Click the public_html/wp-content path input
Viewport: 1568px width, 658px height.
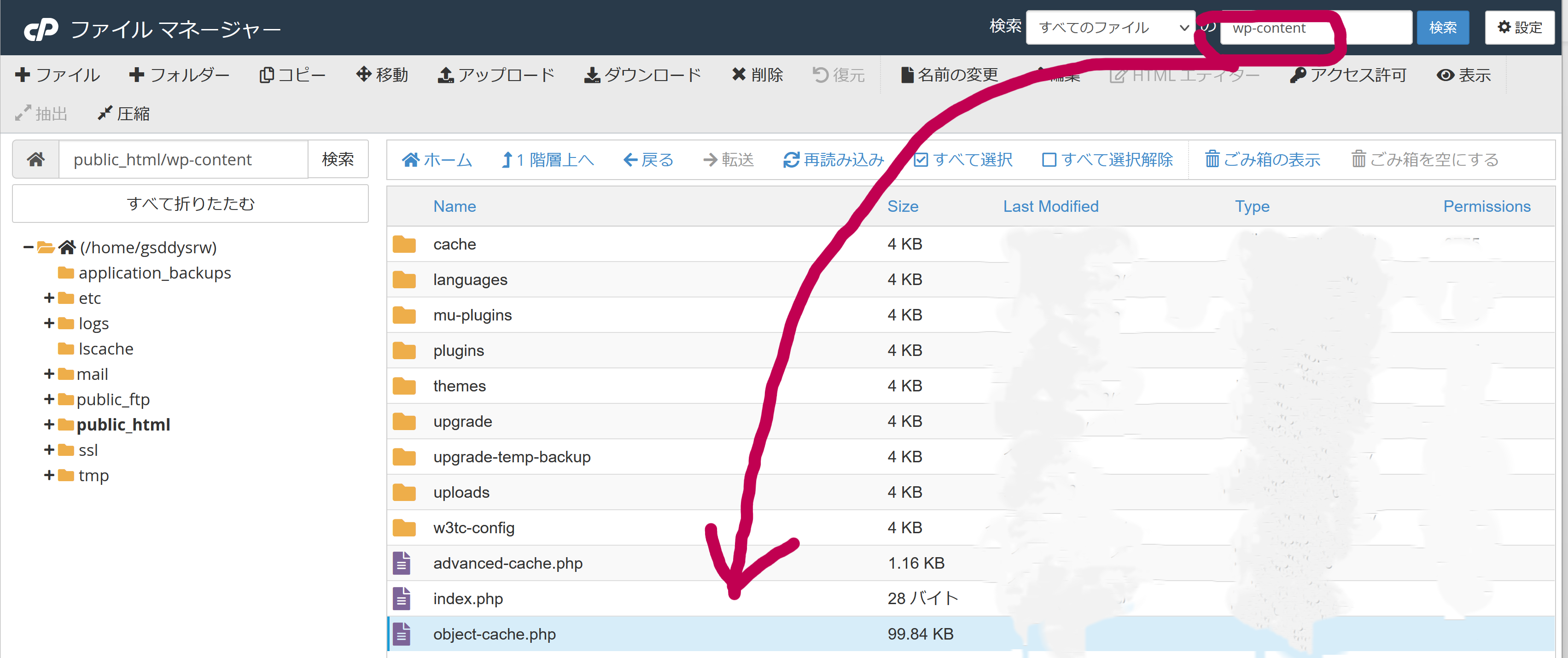tap(183, 159)
